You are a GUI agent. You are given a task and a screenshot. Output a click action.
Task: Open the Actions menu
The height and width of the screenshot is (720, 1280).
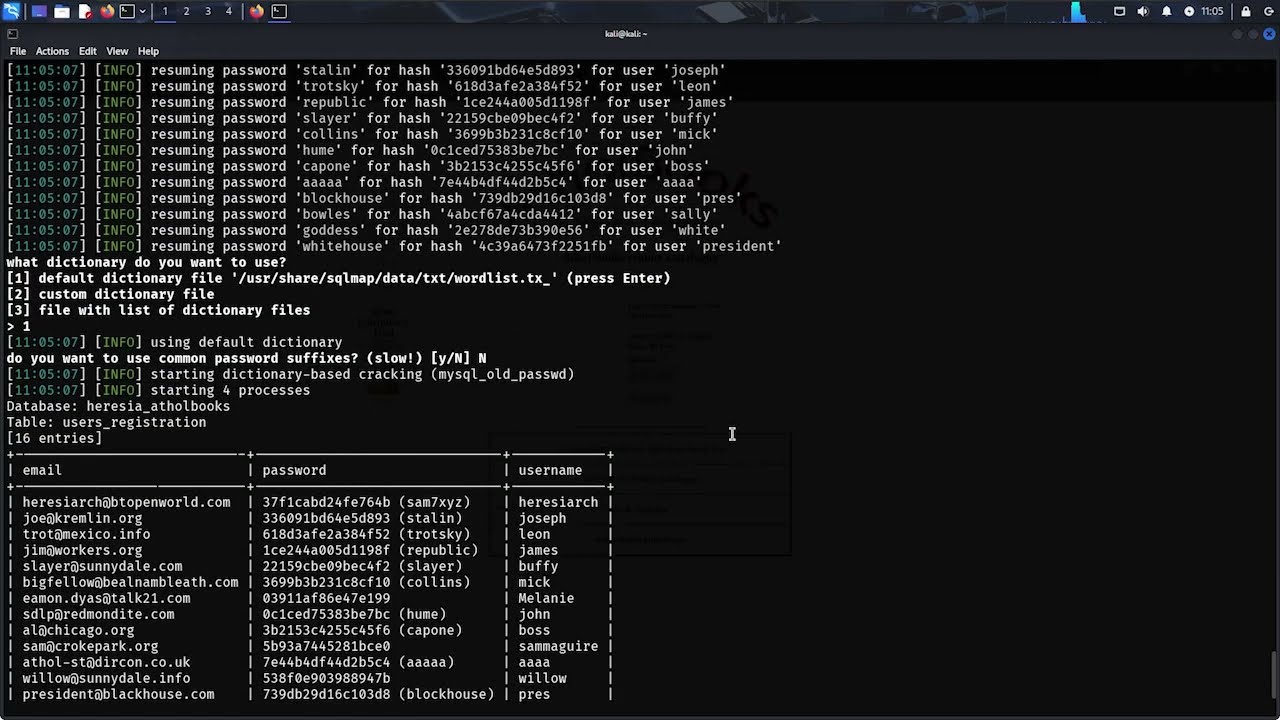[x=52, y=51]
